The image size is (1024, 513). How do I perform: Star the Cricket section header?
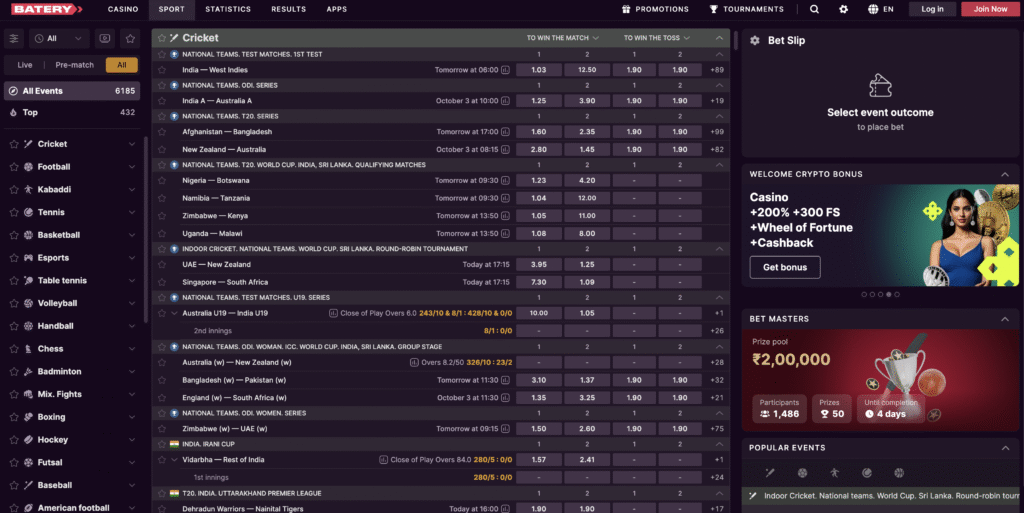click(x=161, y=38)
